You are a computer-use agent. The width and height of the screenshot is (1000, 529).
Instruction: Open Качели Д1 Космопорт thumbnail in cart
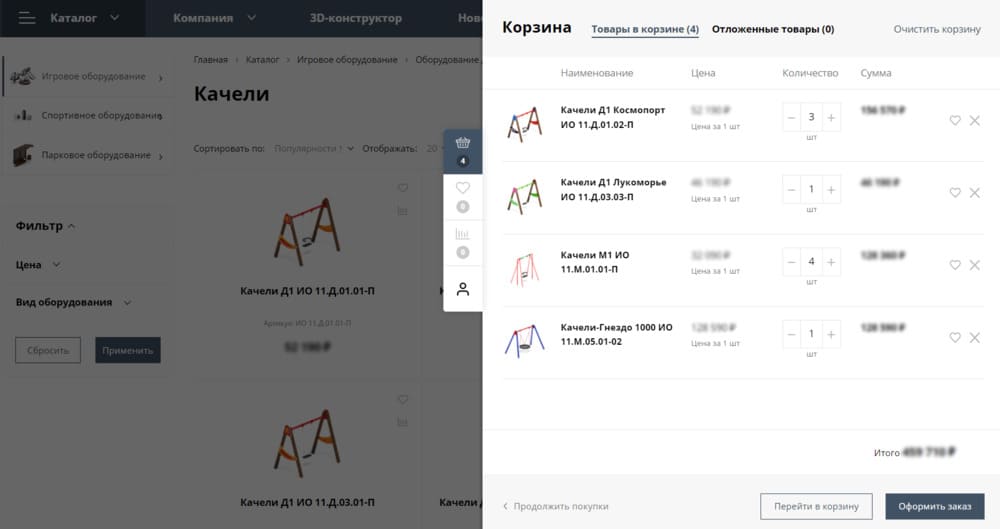click(x=524, y=124)
